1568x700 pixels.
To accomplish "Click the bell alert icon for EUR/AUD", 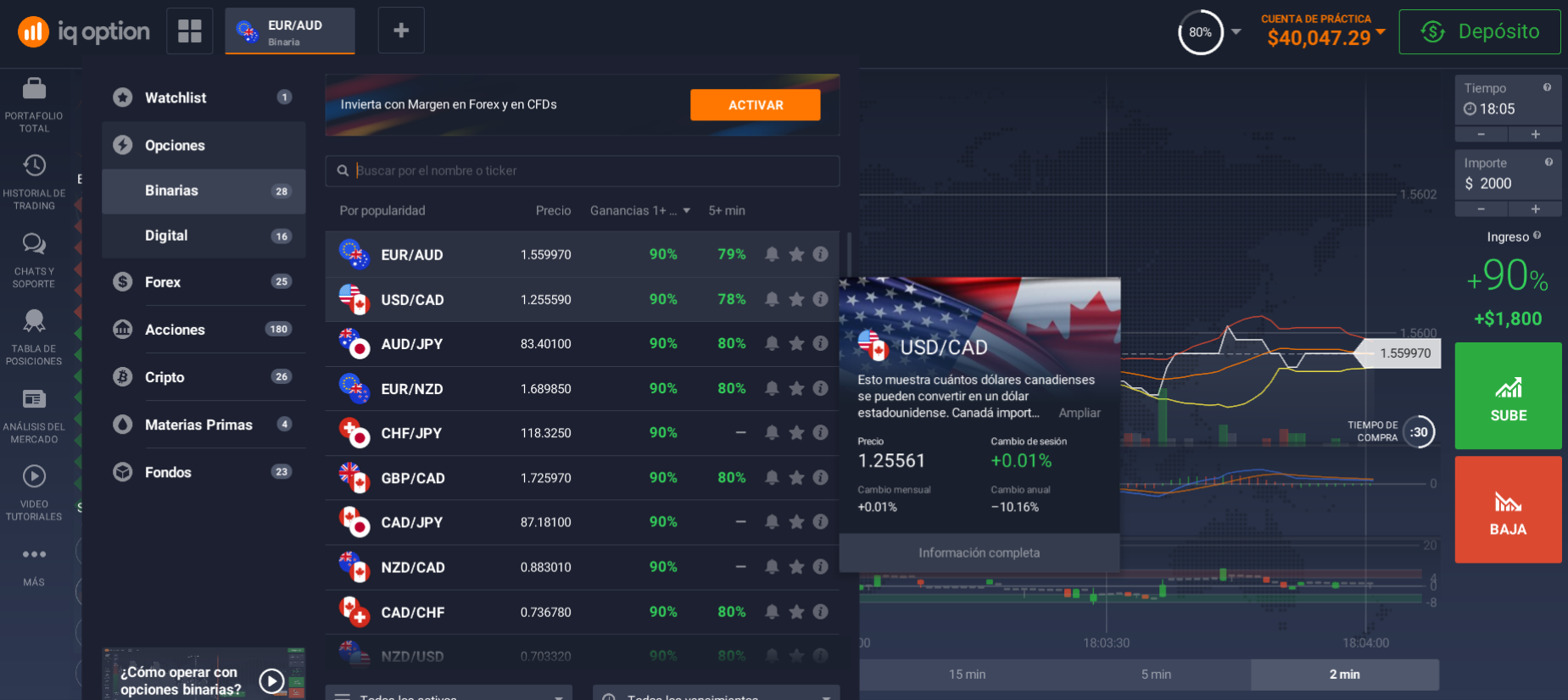I will pyautogui.click(x=772, y=254).
